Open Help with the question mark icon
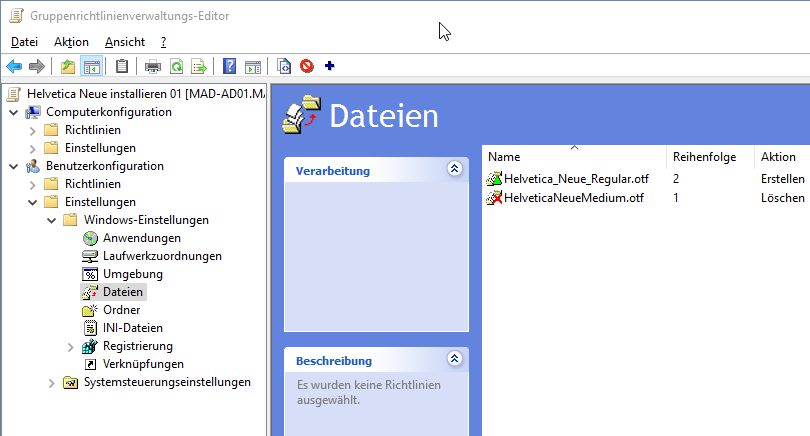810x436 pixels. click(230, 67)
